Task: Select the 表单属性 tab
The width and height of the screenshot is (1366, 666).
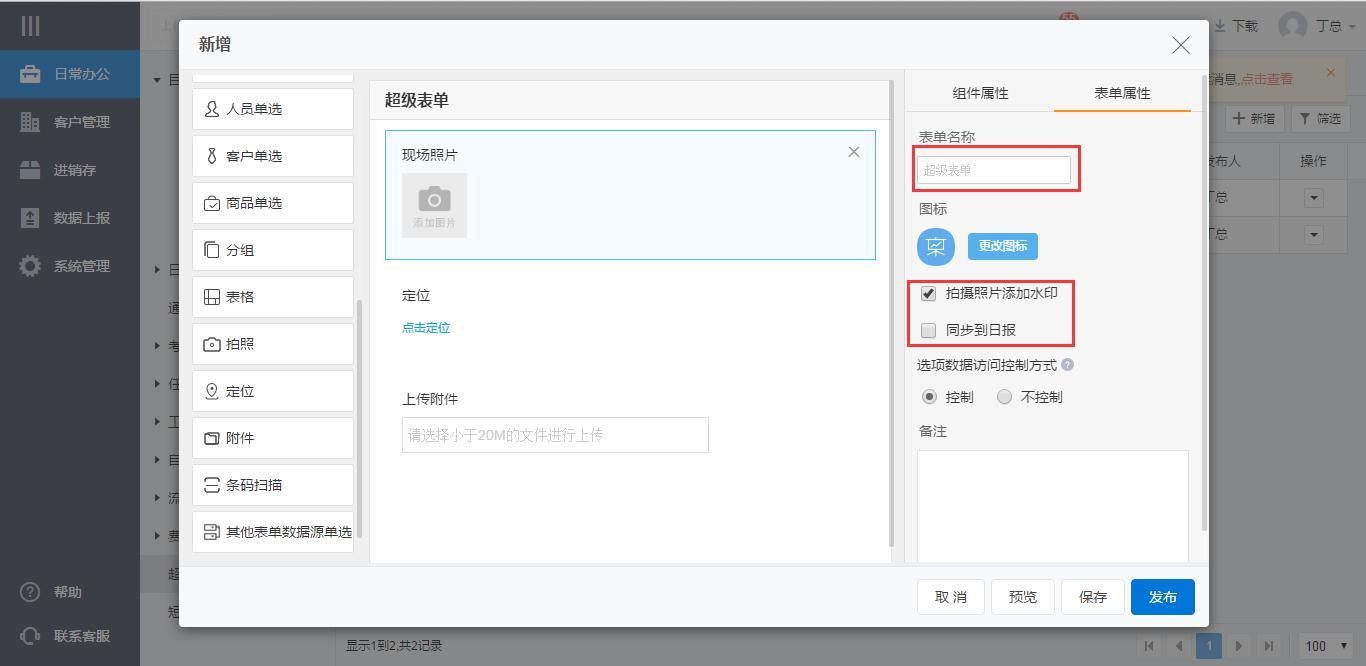Action: [1122, 93]
